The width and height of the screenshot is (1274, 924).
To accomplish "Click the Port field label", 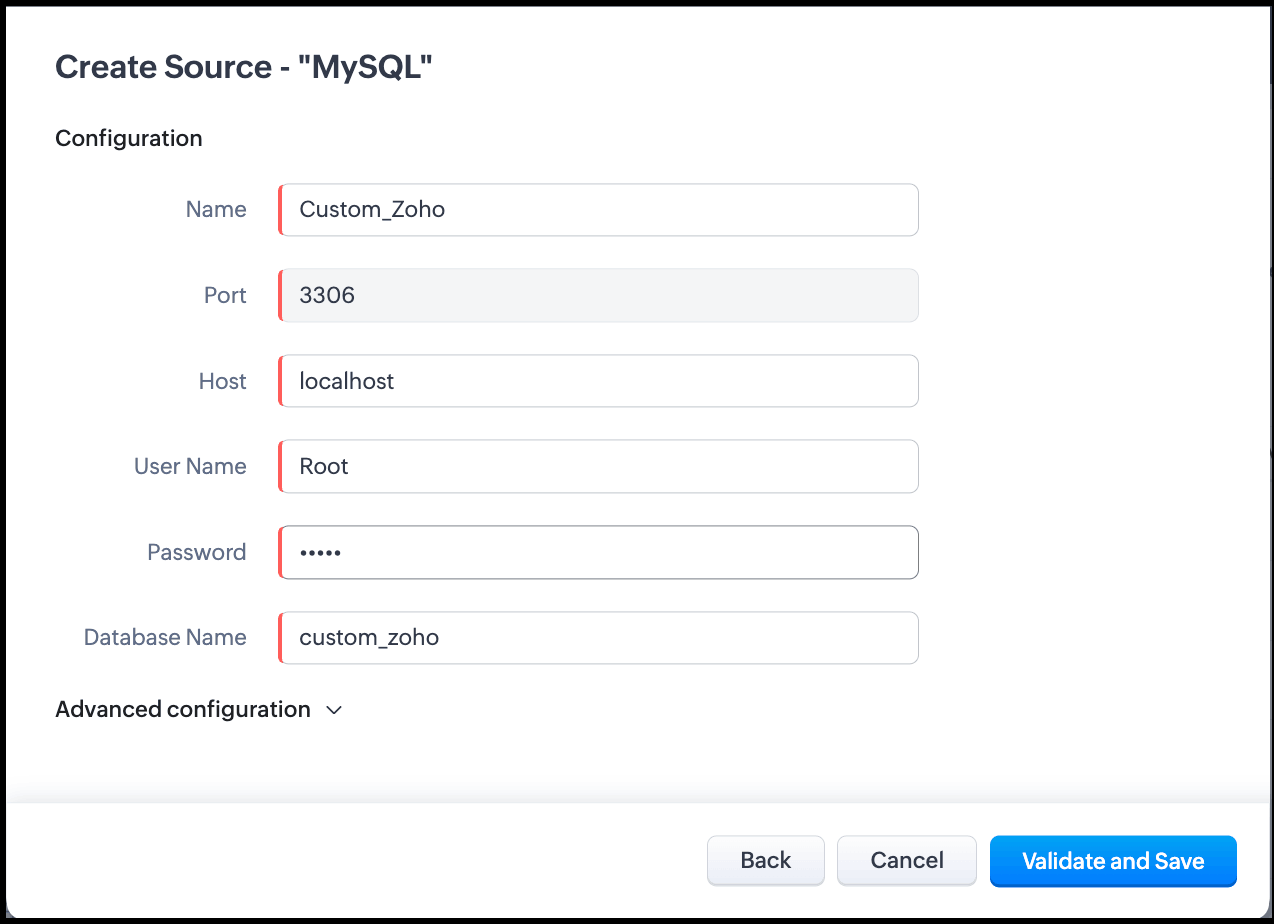I will tap(225, 296).
